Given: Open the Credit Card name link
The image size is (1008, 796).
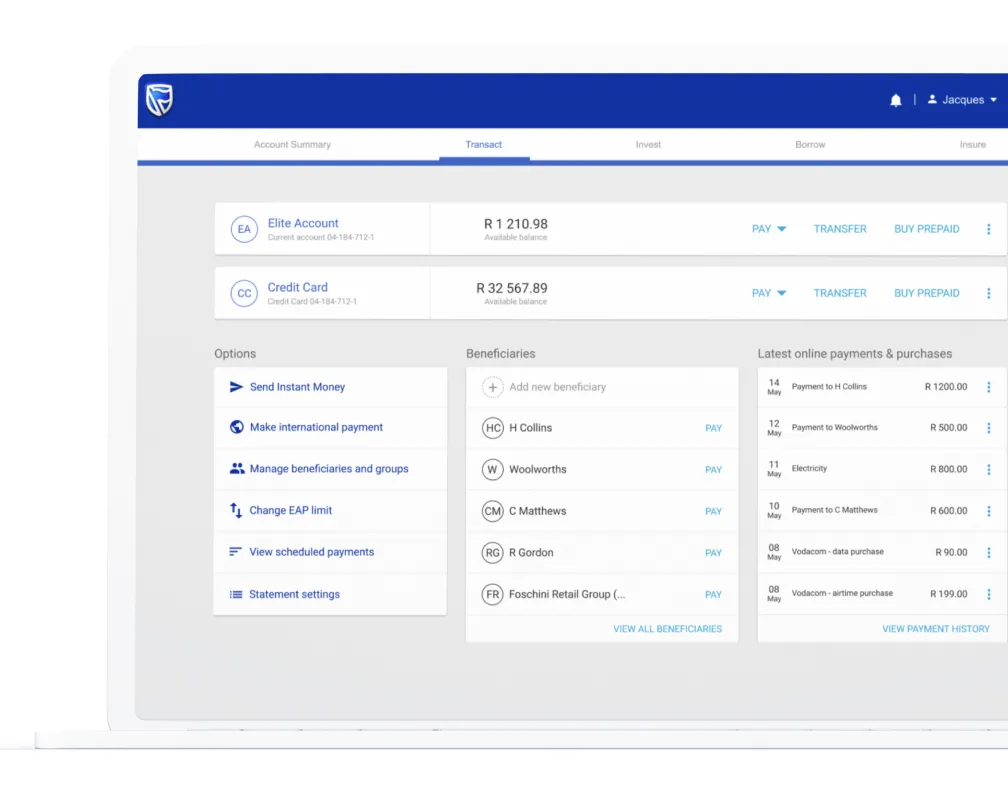Looking at the screenshot, I should coord(298,287).
